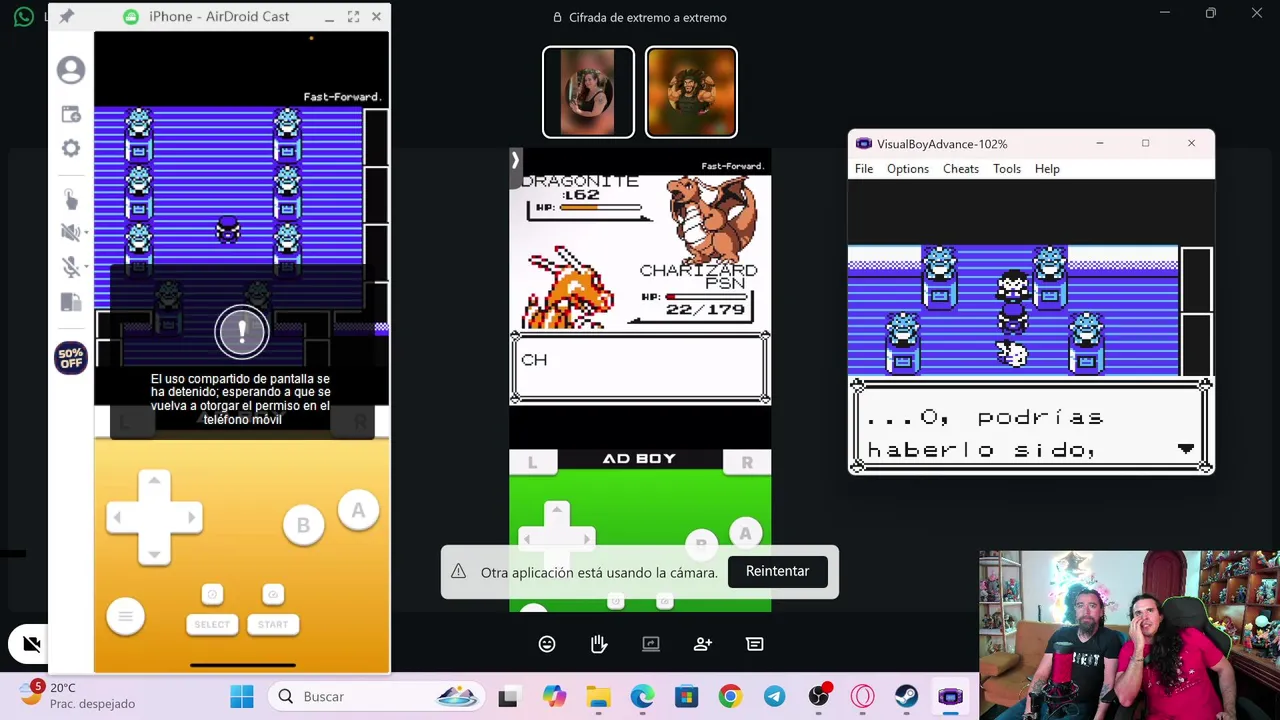Enable the touch control hand icon in AirDroid

point(71,199)
